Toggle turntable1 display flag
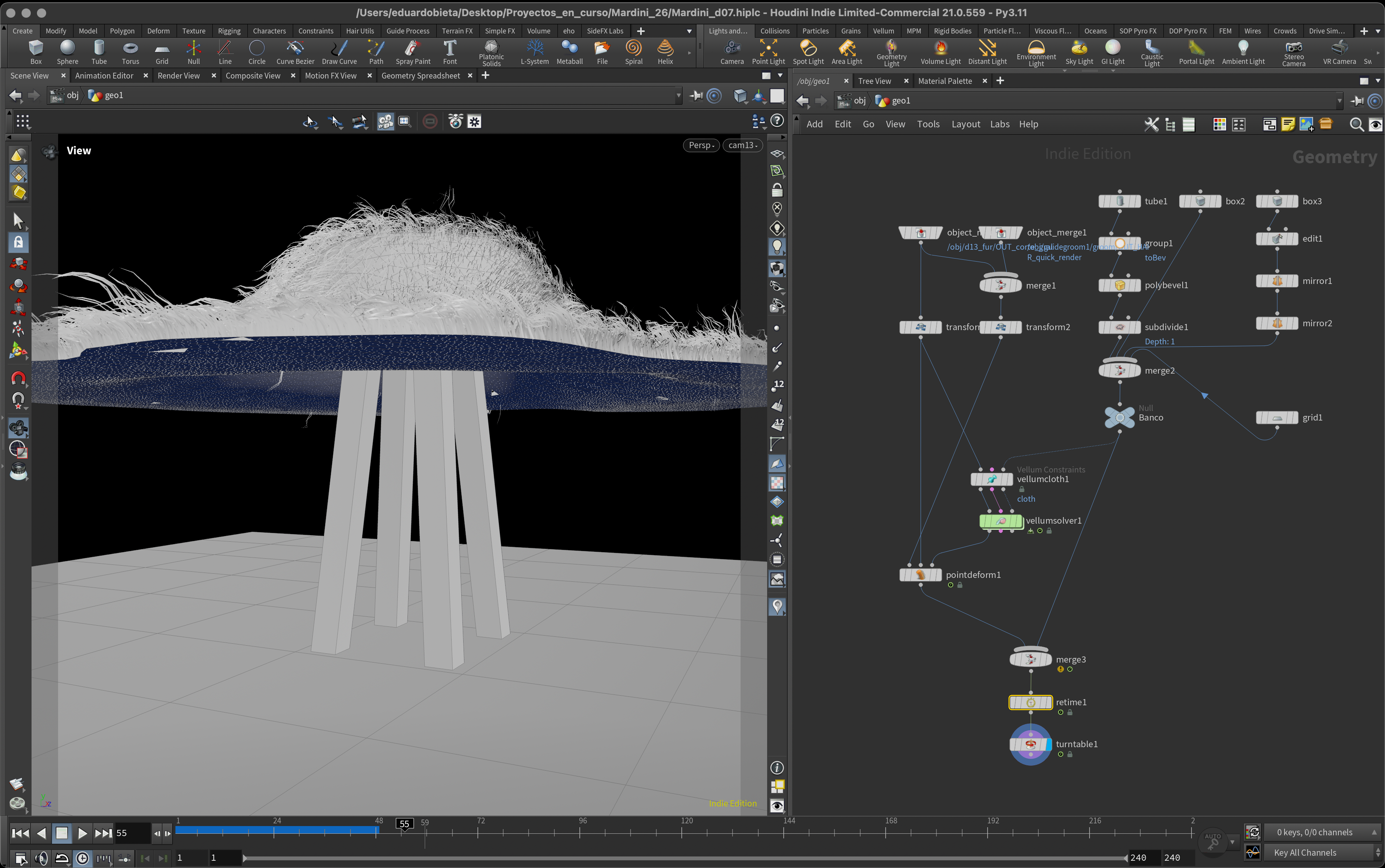1385x868 pixels. click(x=1048, y=744)
